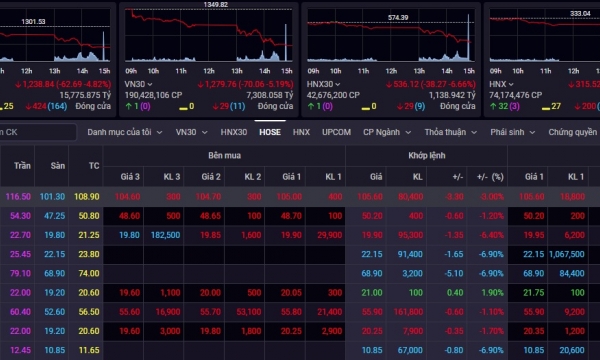Click the green advancers arrow in VN30 card
The image size is (600, 360).
(129, 106)
